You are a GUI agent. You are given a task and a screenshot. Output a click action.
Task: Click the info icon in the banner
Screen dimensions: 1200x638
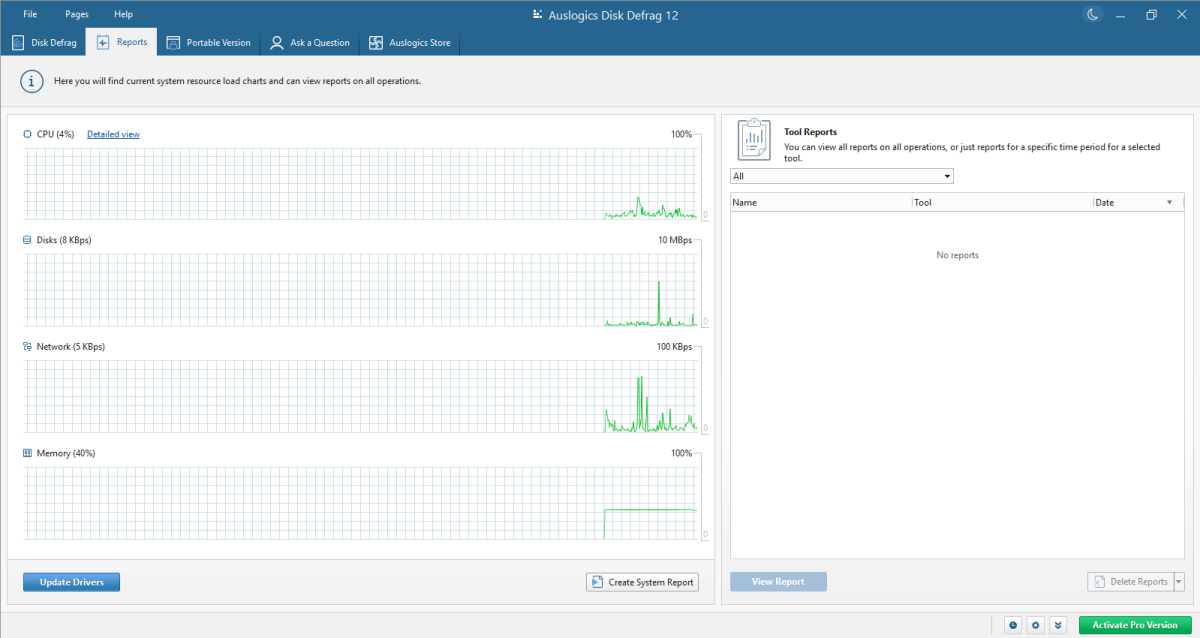(33, 82)
